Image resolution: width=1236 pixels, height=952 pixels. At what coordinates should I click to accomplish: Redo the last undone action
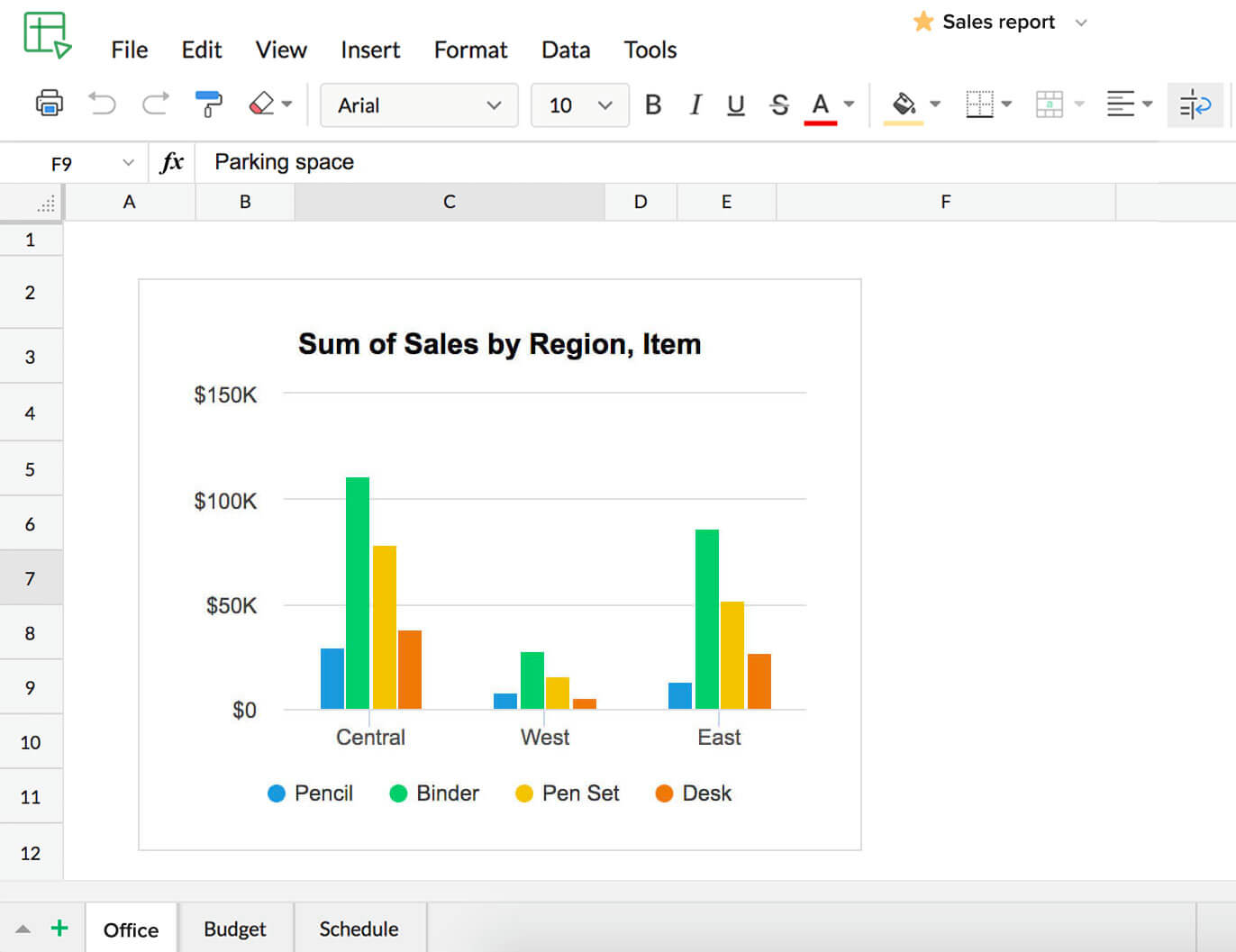point(155,104)
